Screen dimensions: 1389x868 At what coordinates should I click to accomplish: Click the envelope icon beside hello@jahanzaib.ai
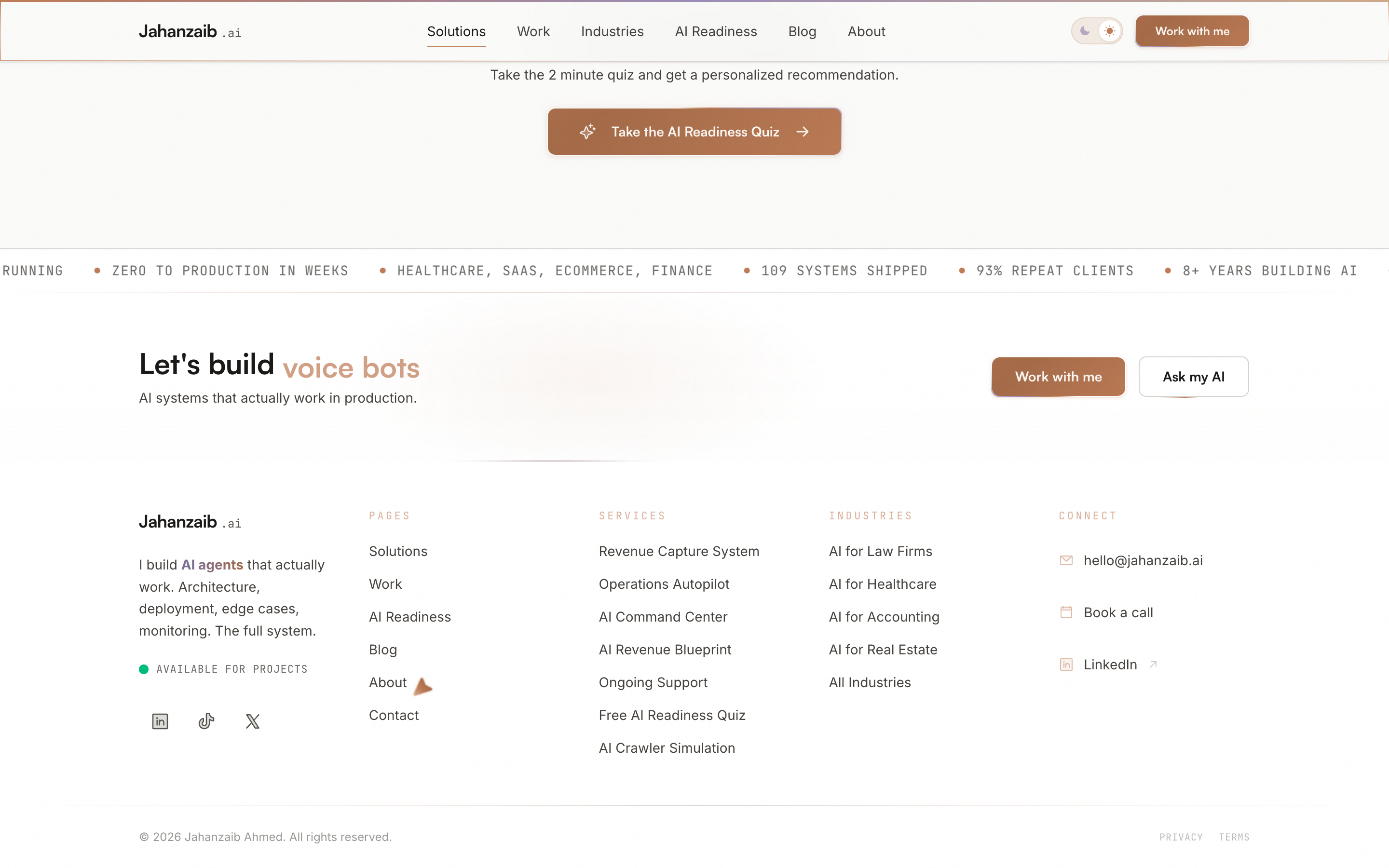[1066, 560]
